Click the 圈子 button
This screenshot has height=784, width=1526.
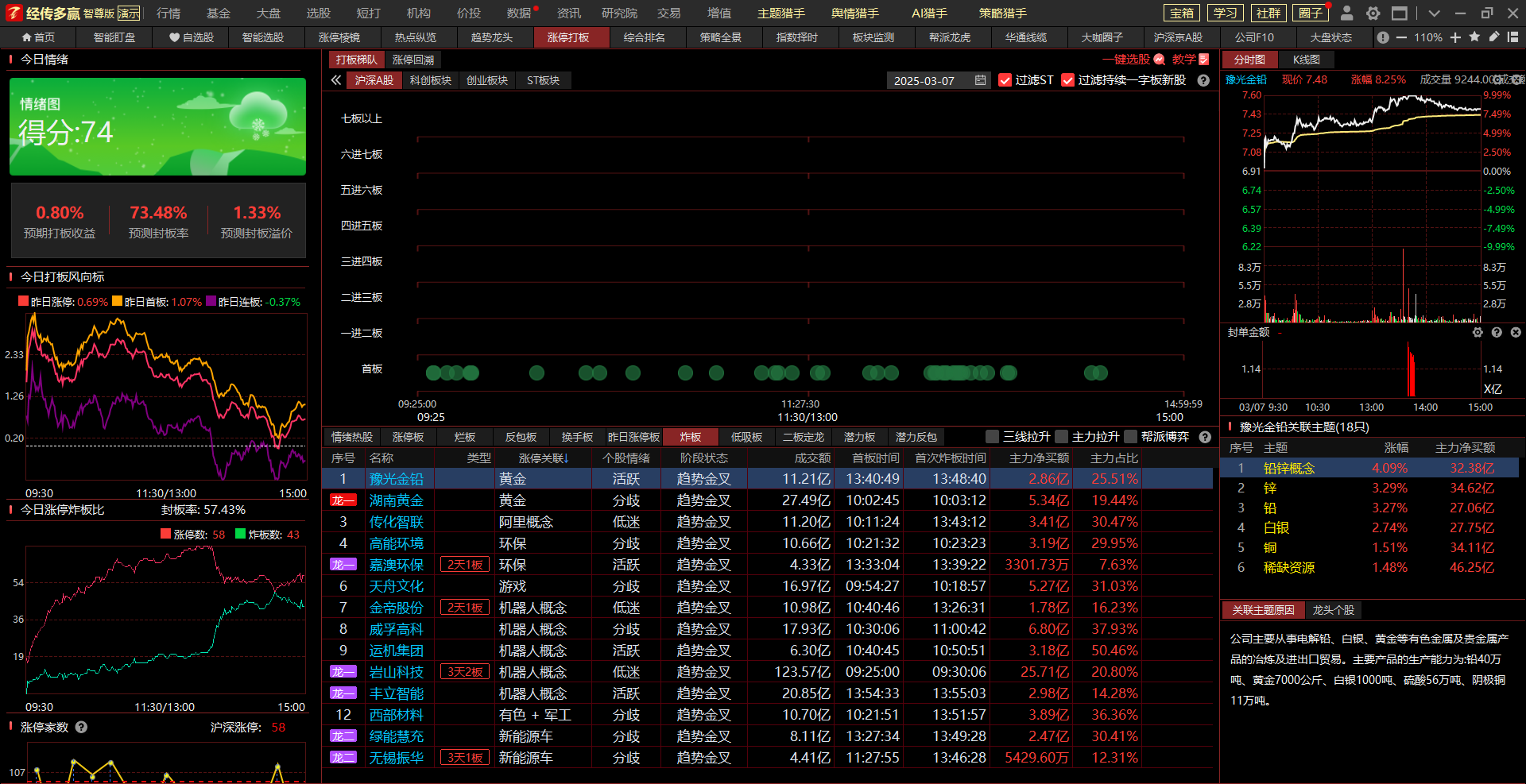(x=1311, y=13)
